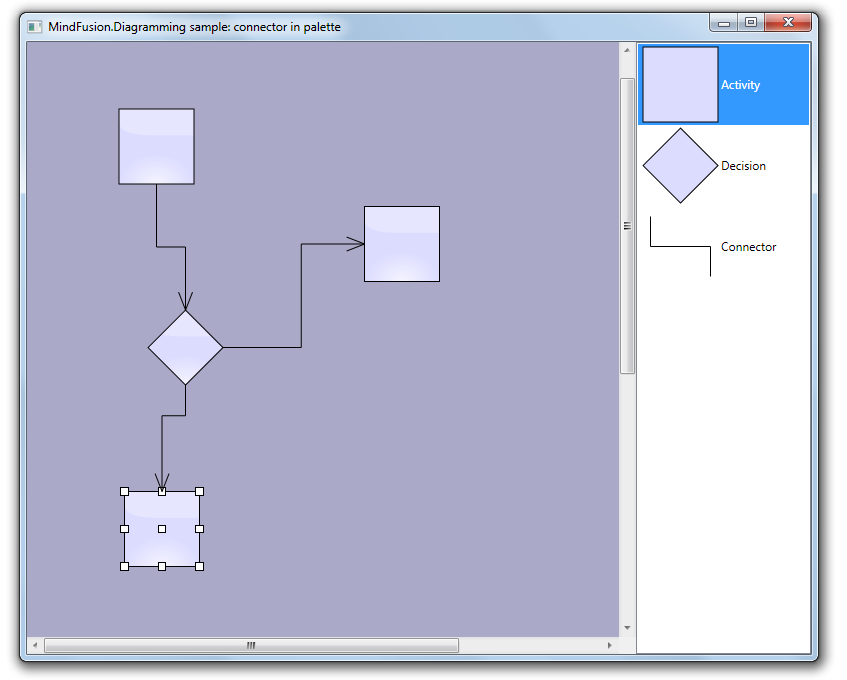Click the top-left resize handle of selected node
The height and width of the screenshot is (680, 847).
125,491
